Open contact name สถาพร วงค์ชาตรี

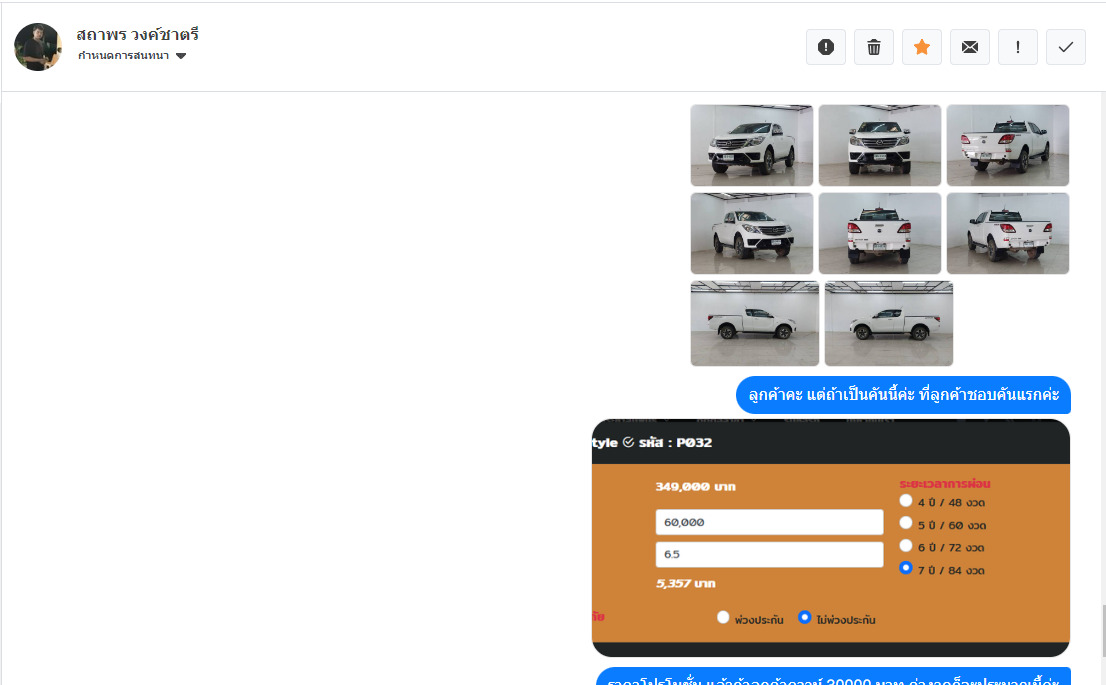(138, 34)
